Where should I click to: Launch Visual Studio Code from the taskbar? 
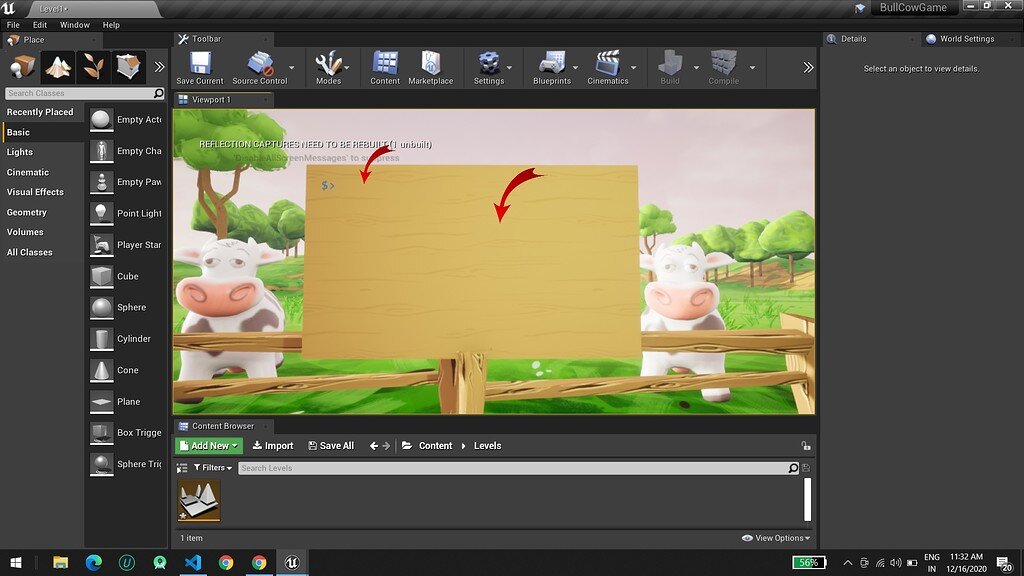pyautogui.click(x=194, y=563)
